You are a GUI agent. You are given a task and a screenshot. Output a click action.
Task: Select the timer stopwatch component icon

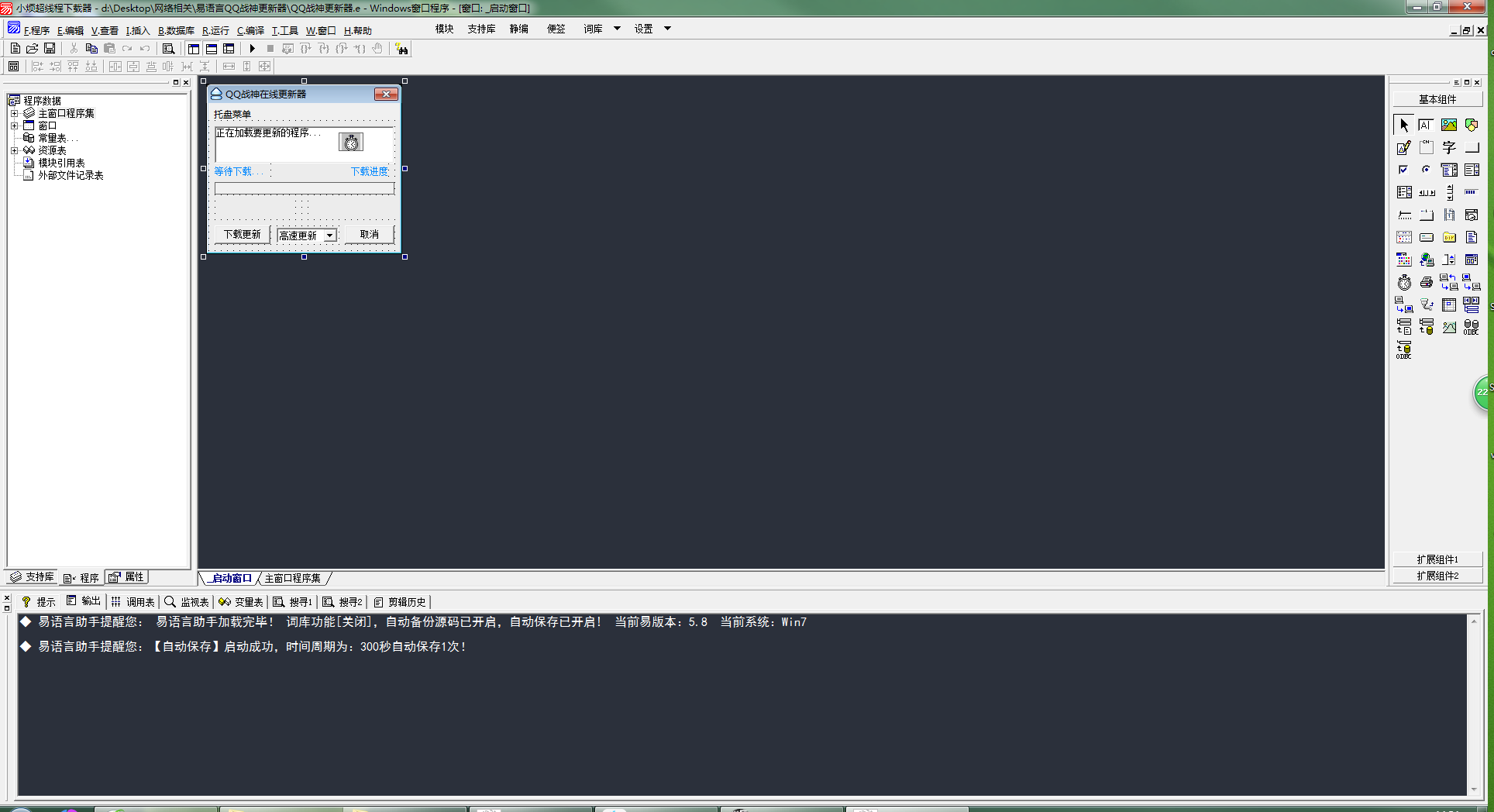coord(1404,282)
